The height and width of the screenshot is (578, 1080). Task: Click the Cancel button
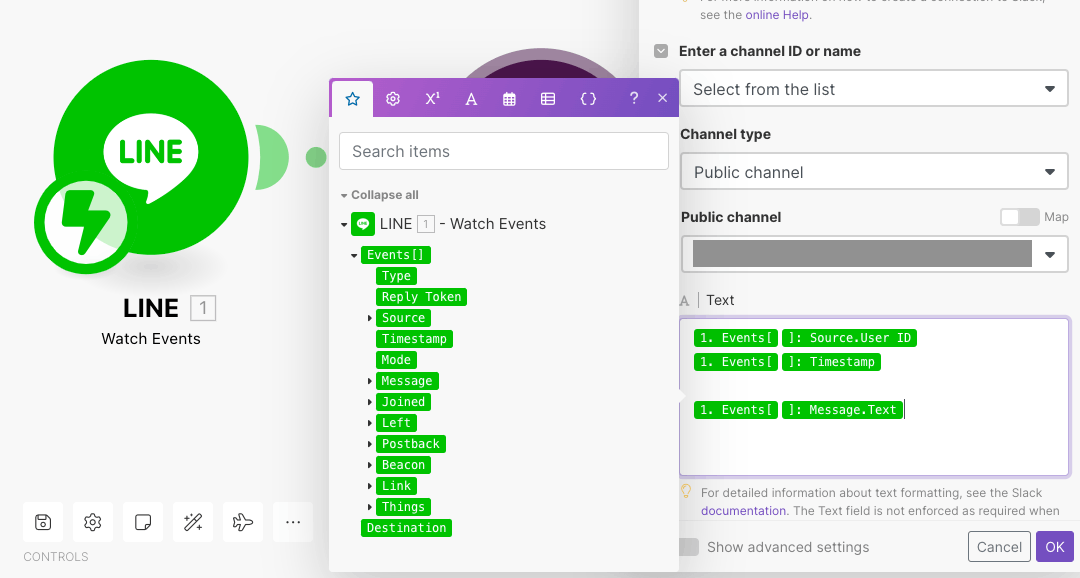[999, 547]
